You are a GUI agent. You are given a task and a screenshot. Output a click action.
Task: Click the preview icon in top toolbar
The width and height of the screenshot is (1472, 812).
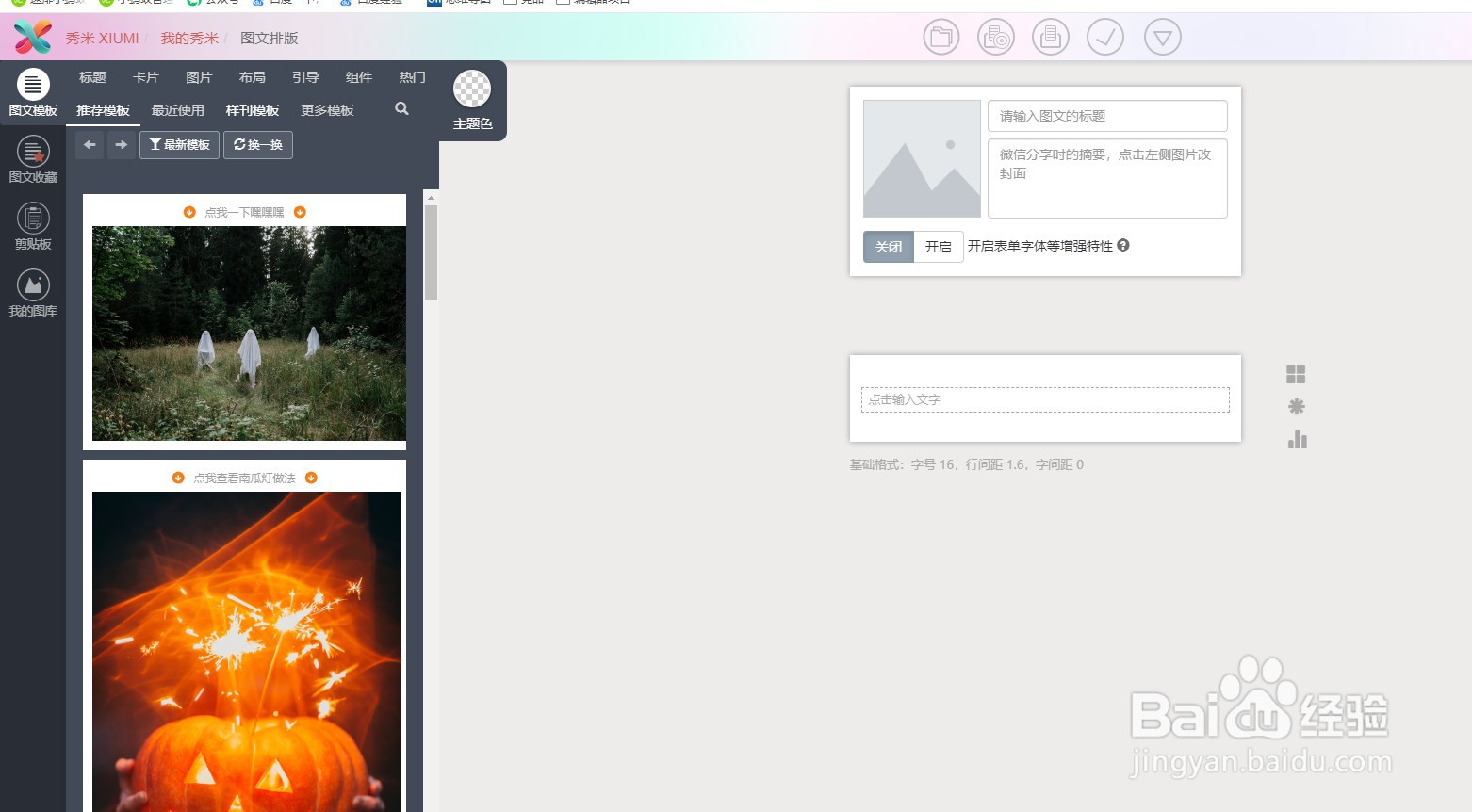coord(996,38)
